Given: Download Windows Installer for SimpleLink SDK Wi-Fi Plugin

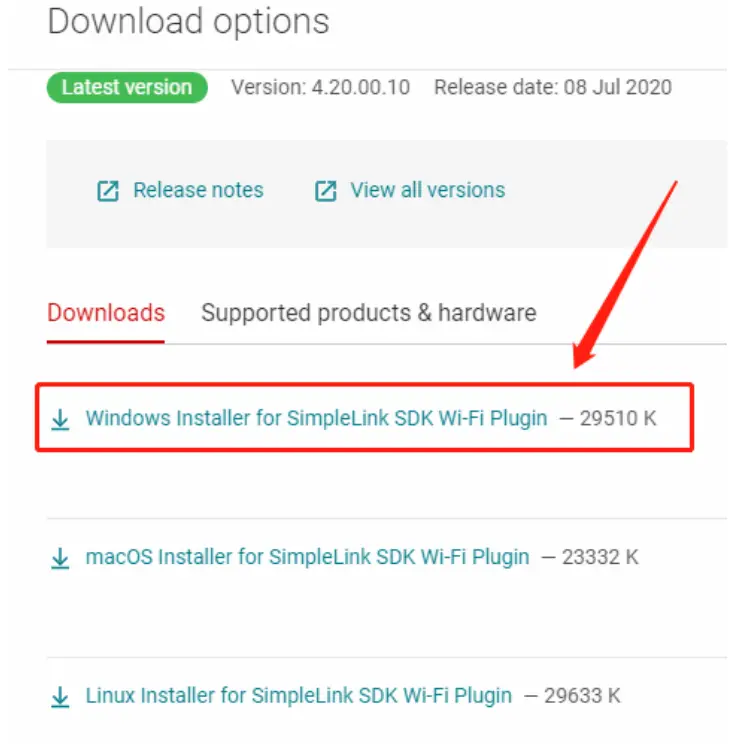Looking at the screenshot, I should (x=316, y=419).
